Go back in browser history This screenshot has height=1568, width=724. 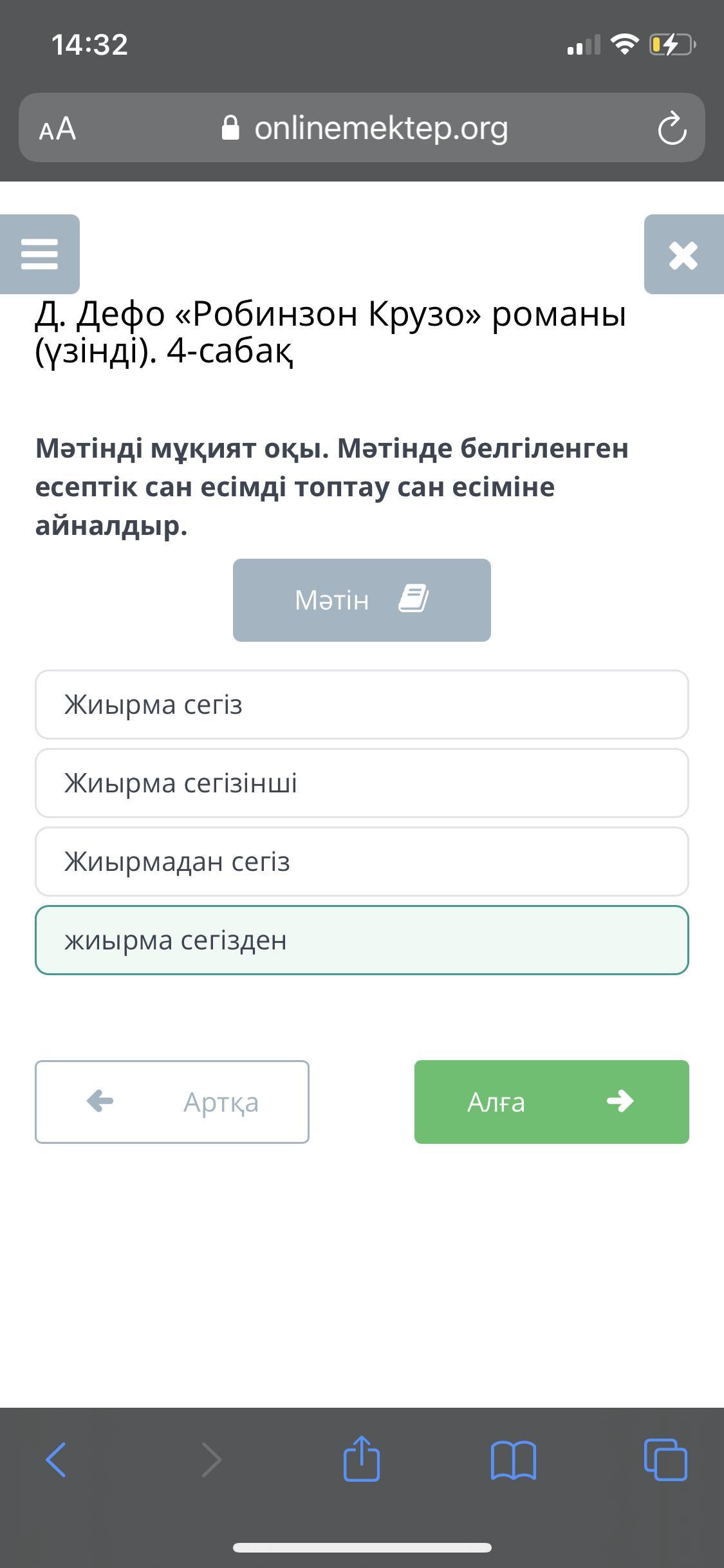[x=56, y=1459]
